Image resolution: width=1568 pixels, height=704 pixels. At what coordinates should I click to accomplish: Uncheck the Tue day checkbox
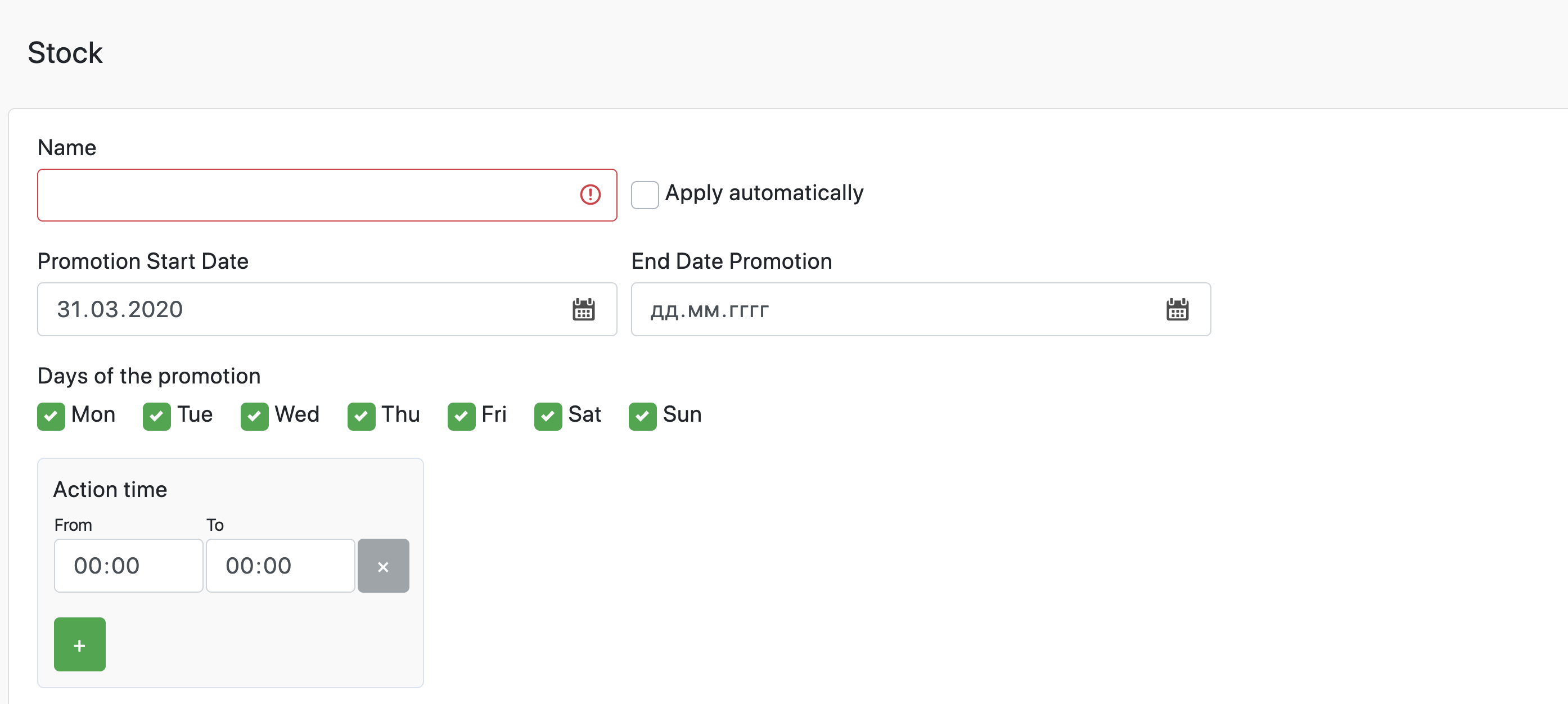[x=156, y=416]
